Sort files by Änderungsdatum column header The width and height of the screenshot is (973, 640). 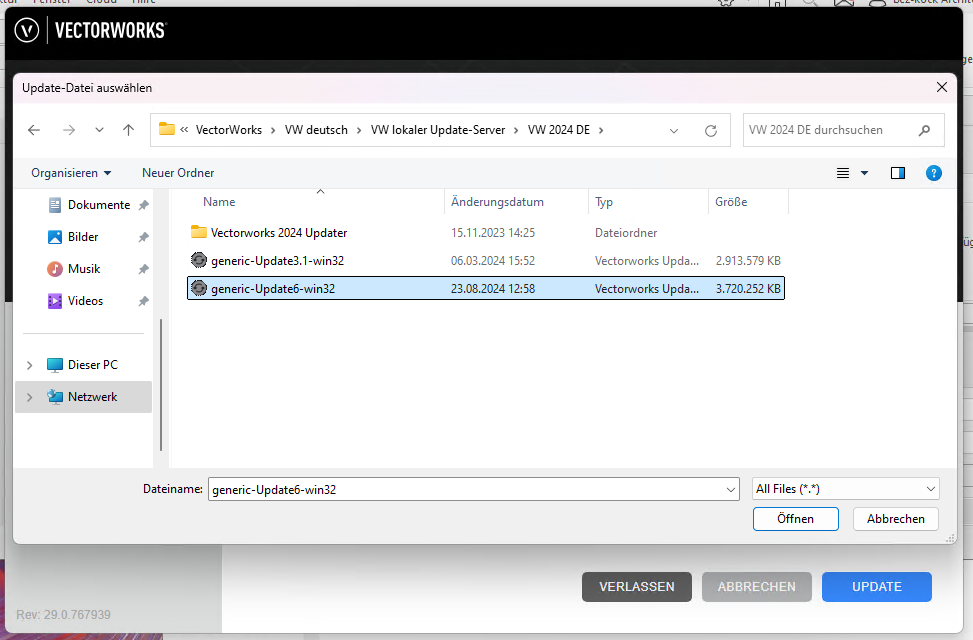(x=497, y=202)
